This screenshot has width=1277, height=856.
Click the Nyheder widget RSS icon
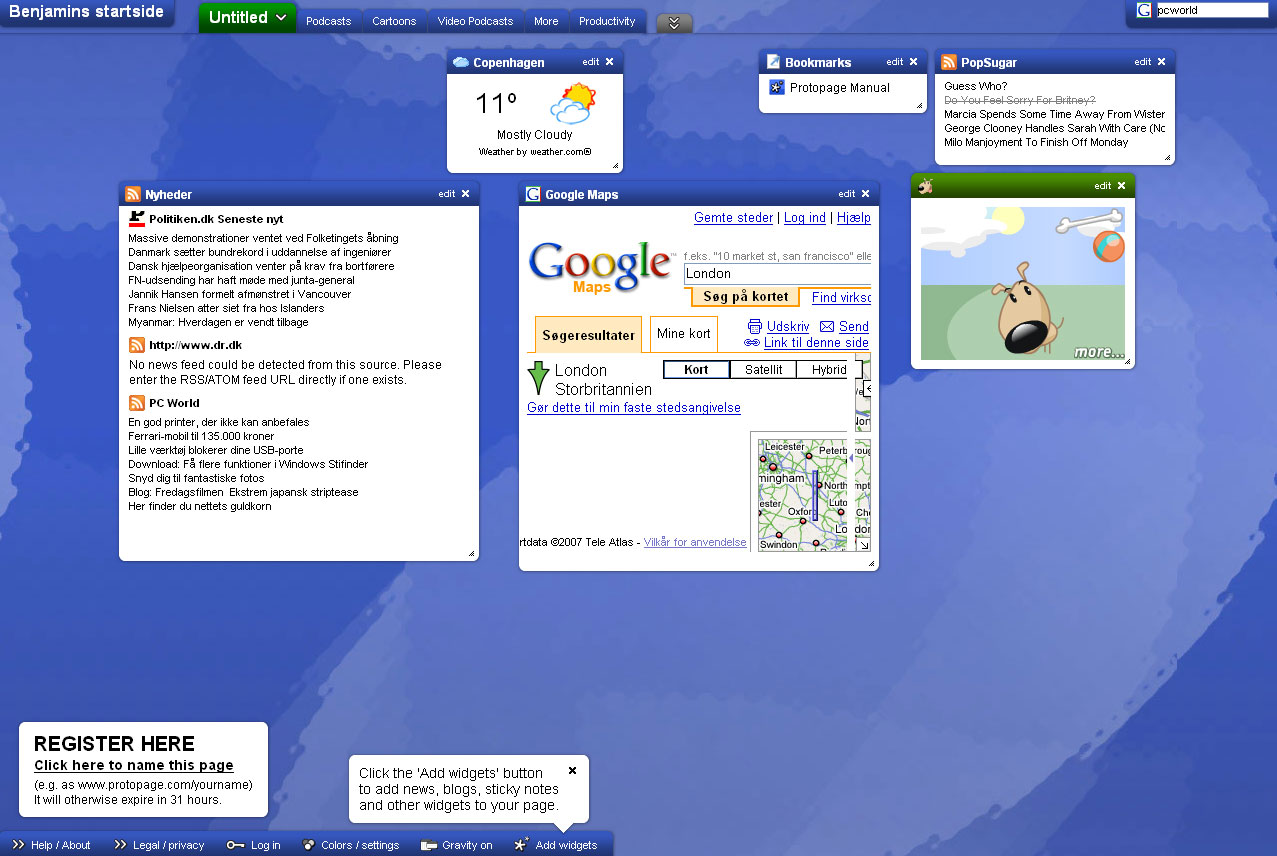pyautogui.click(x=133, y=194)
